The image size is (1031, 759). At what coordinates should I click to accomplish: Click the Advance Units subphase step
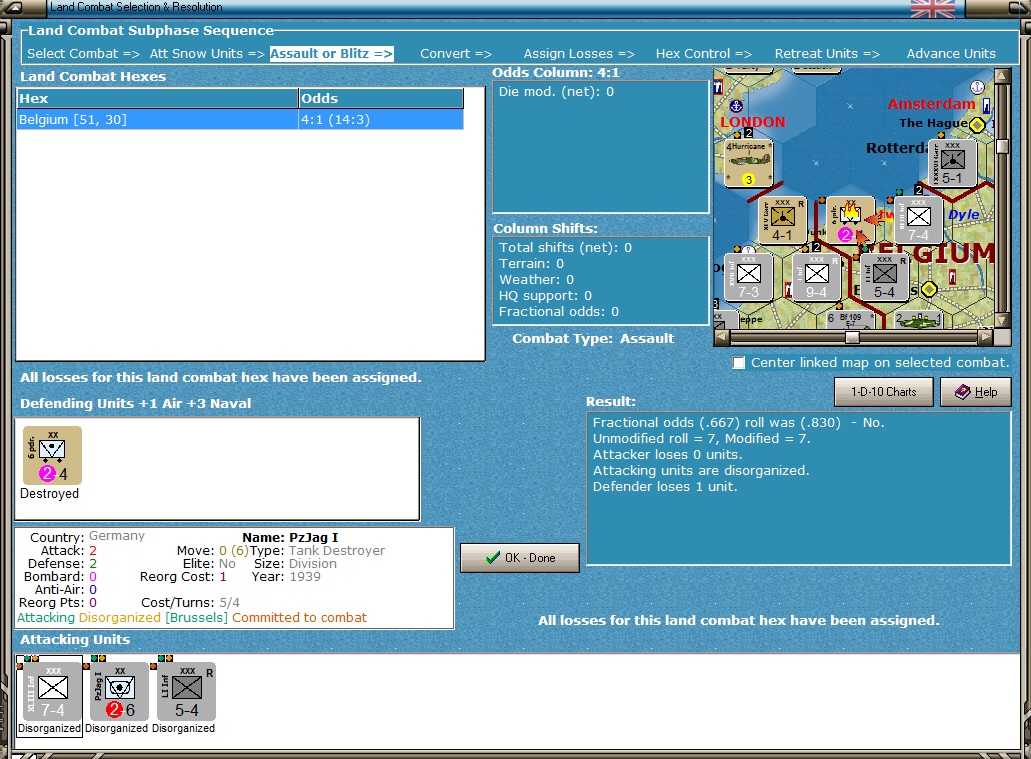click(951, 54)
